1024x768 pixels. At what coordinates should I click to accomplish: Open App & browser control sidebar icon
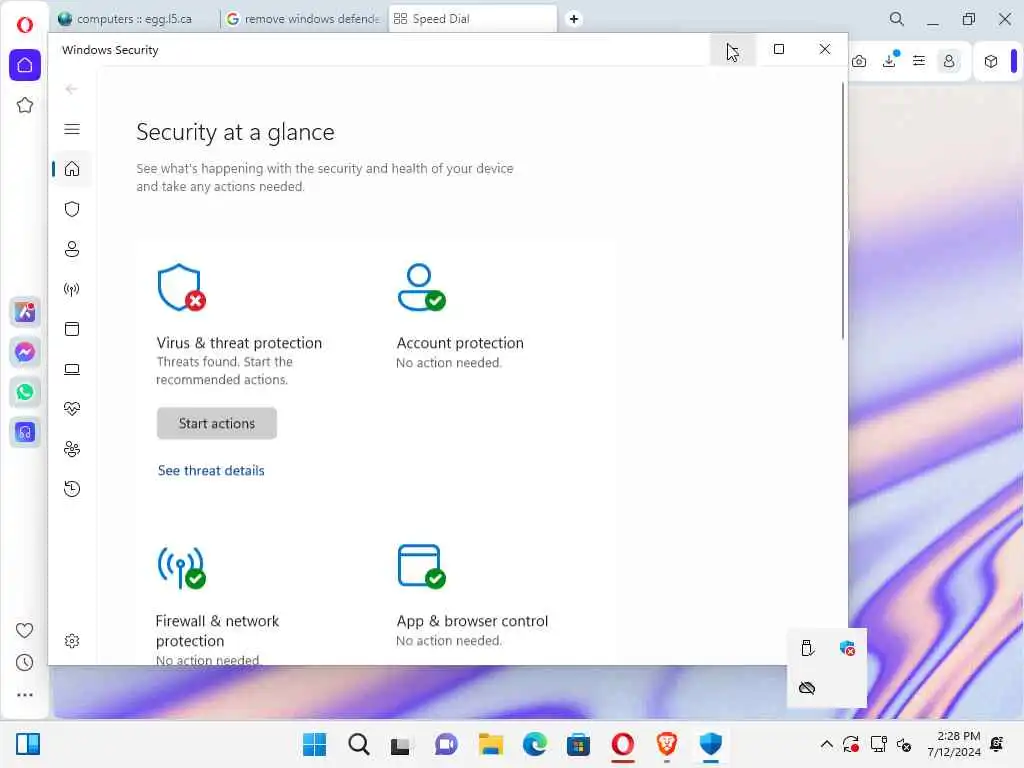[x=72, y=329]
